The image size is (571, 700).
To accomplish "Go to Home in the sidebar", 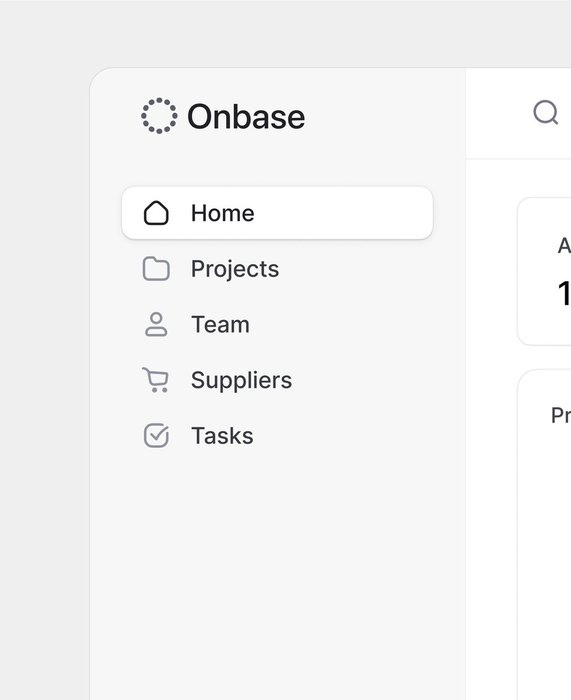I will (277, 213).
